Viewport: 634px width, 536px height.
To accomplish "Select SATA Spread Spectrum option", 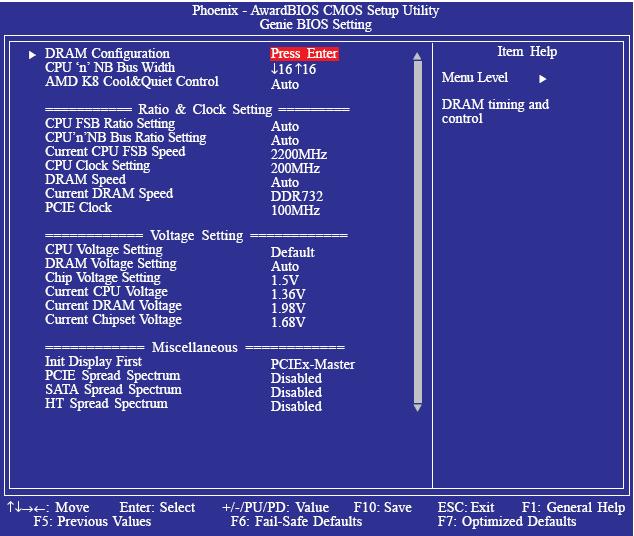I will coord(113,390).
